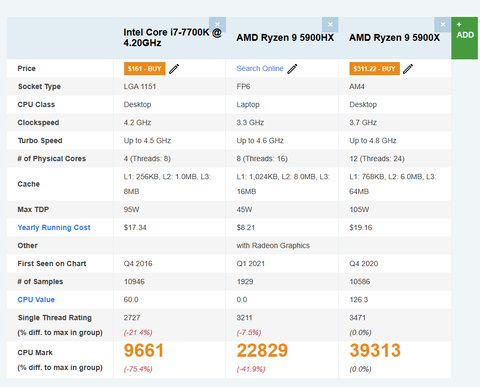
Task: Click the AM4 socket value
Action: point(357,86)
